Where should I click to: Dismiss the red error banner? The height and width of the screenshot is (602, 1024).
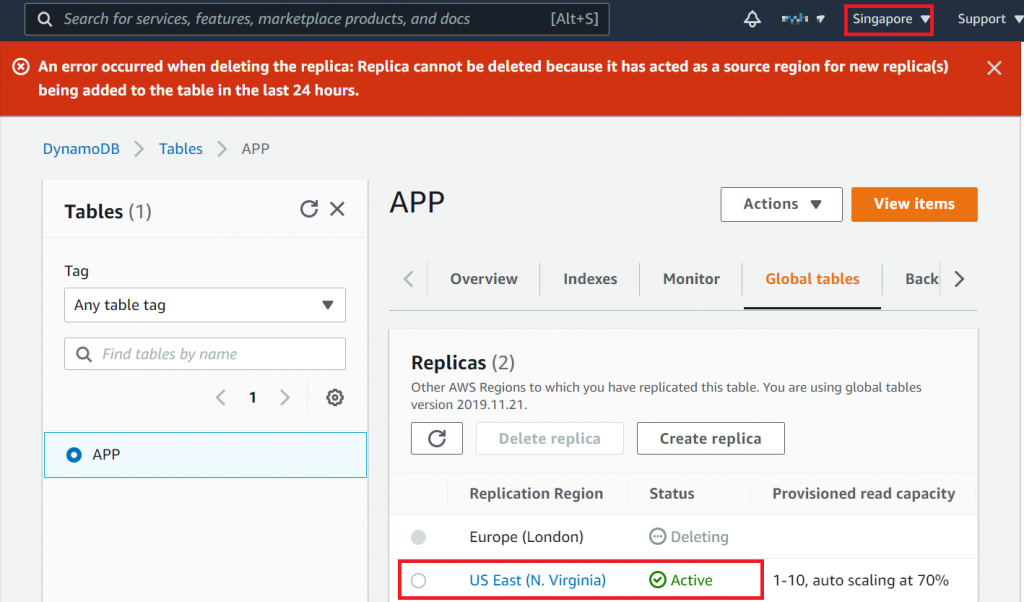pyautogui.click(x=994, y=68)
